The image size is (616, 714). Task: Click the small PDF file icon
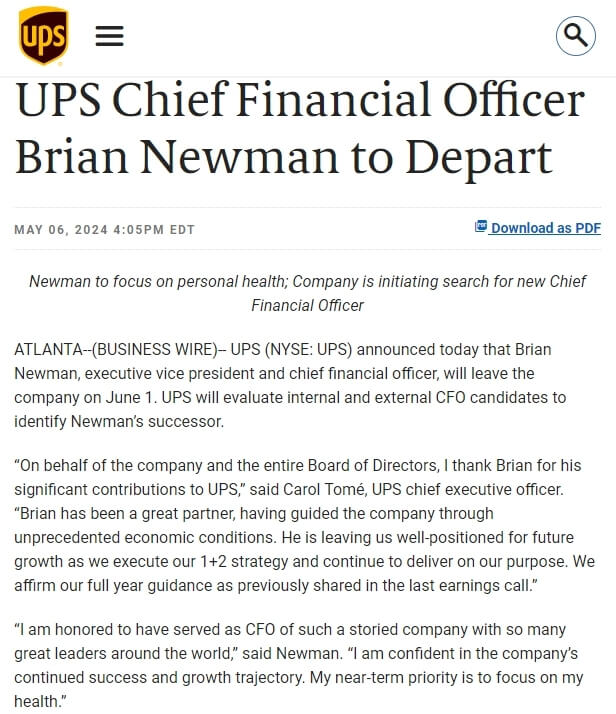point(481,226)
